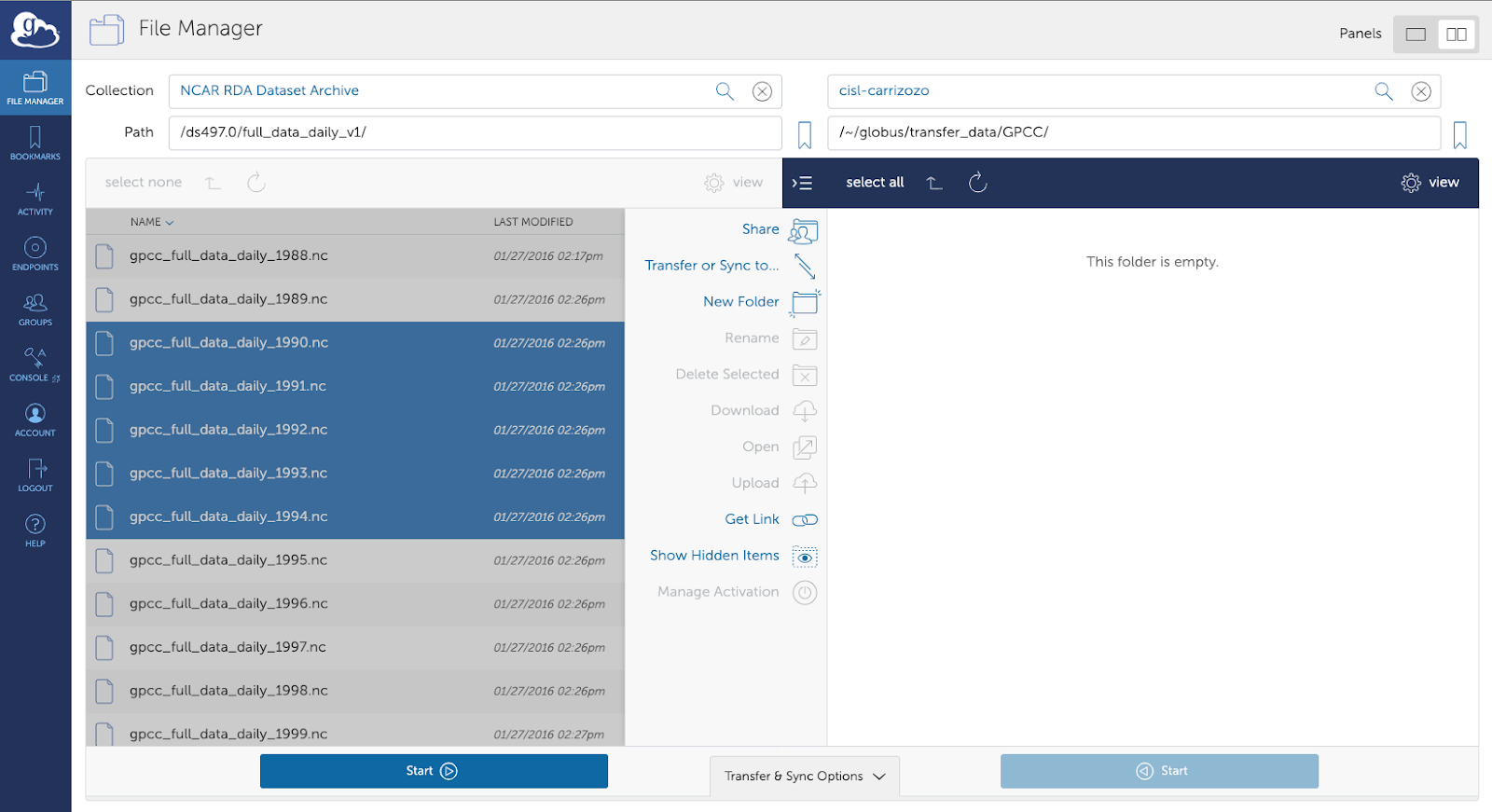1492x812 pixels.
Task: Click Manage Activation option
Action: pyautogui.click(x=737, y=592)
